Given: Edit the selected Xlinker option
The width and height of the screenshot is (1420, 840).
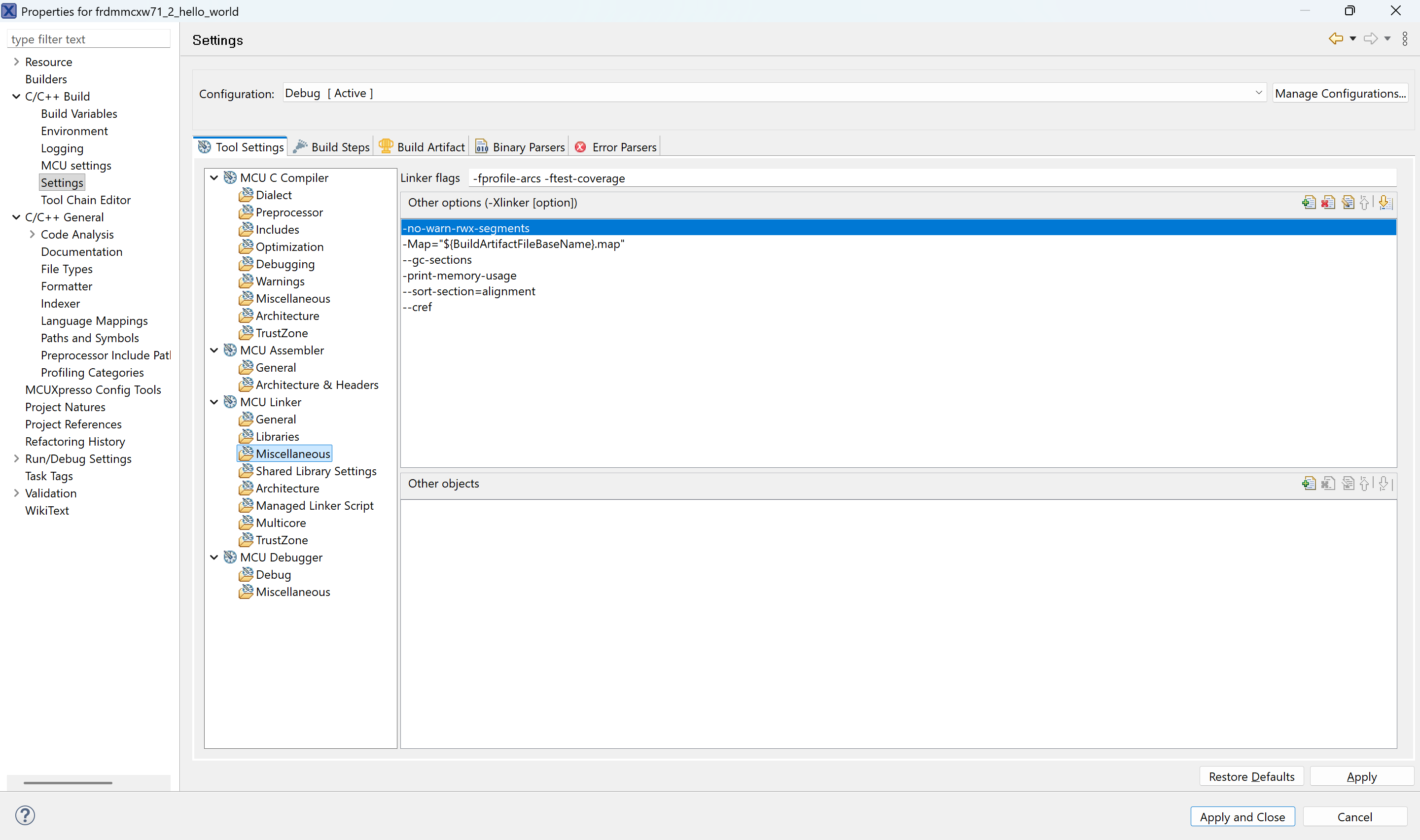Looking at the screenshot, I should tap(1348, 203).
